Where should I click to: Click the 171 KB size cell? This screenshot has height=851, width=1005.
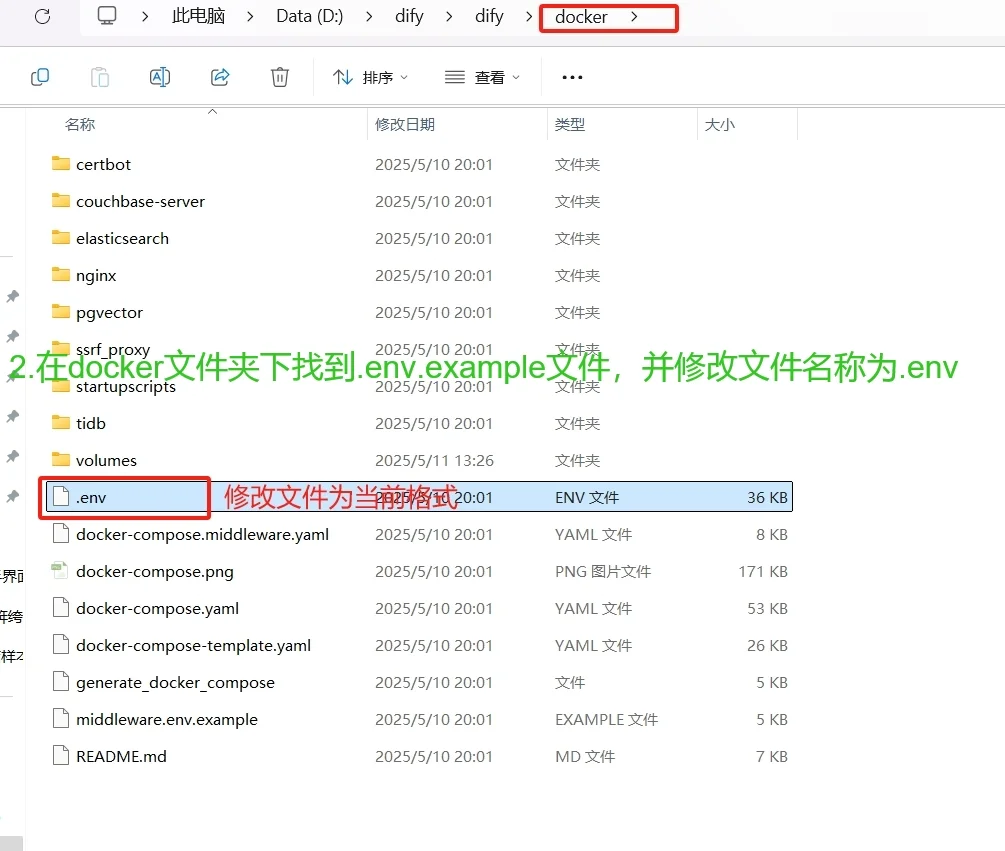tap(763, 572)
